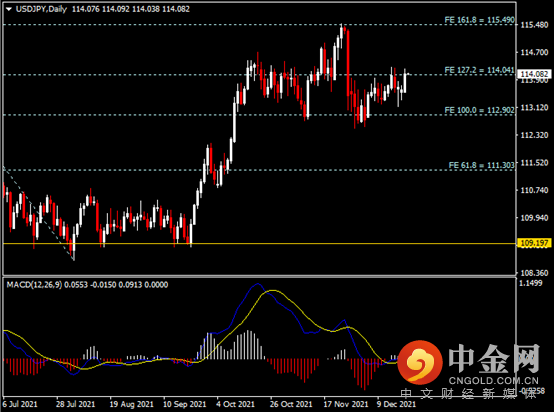Click the 4 Oct 2021 date marker
This screenshot has height=412, width=554.
[236, 404]
